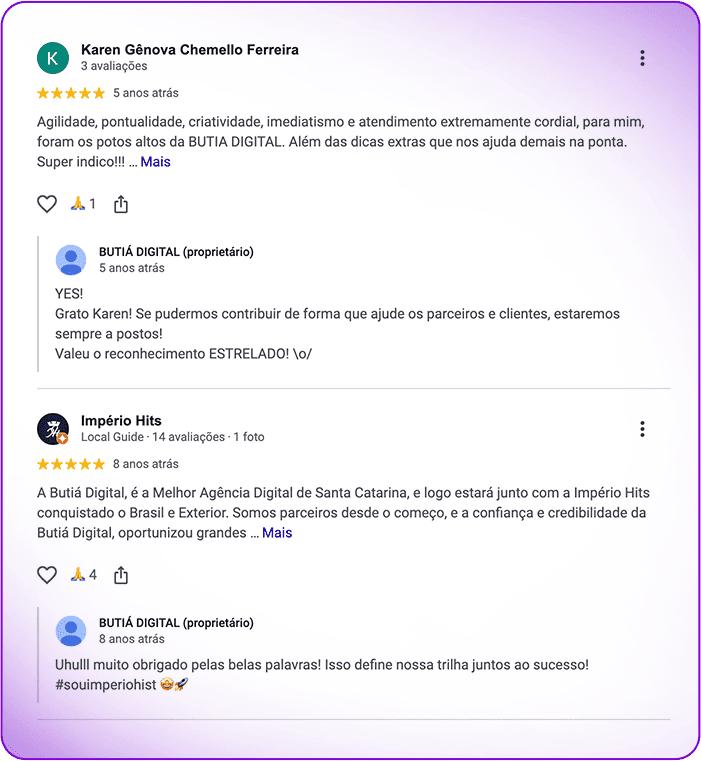Image resolution: width=701 pixels, height=761 pixels.
Task: Click BUTIÁ DIGITAL avatar in first reply
Action: 71,260
